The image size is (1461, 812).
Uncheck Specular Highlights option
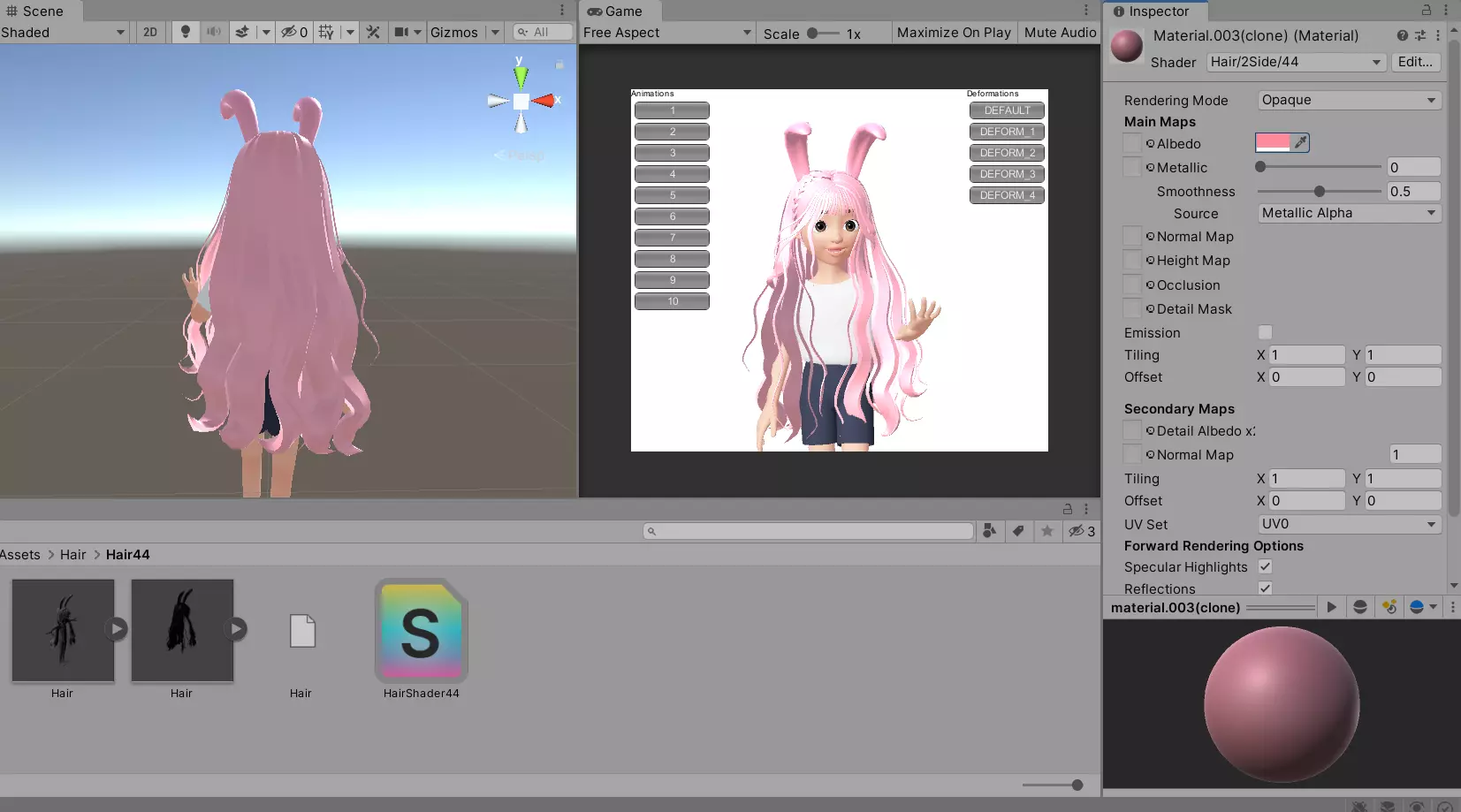pos(1265,566)
